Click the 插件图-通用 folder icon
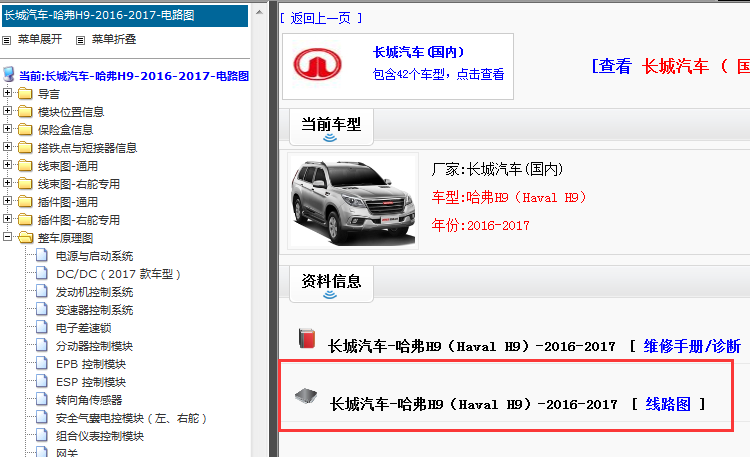This screenshot has height=457, width=750. [25, 202]
